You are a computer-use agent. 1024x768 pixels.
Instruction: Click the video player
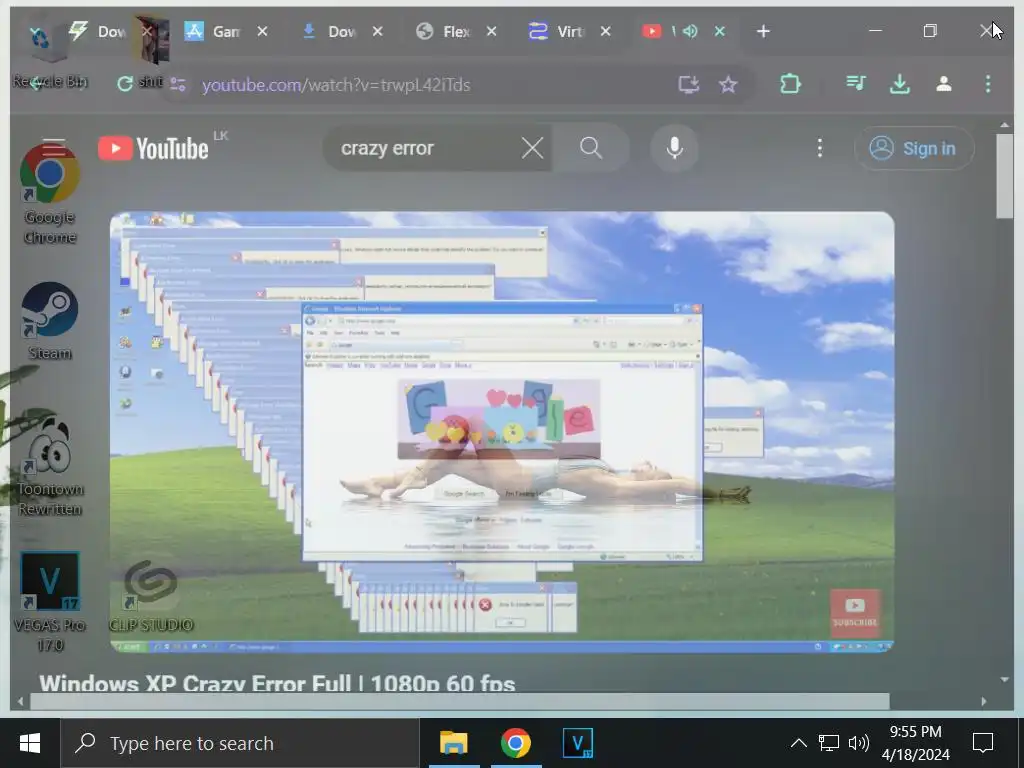(x=502, y=432)
